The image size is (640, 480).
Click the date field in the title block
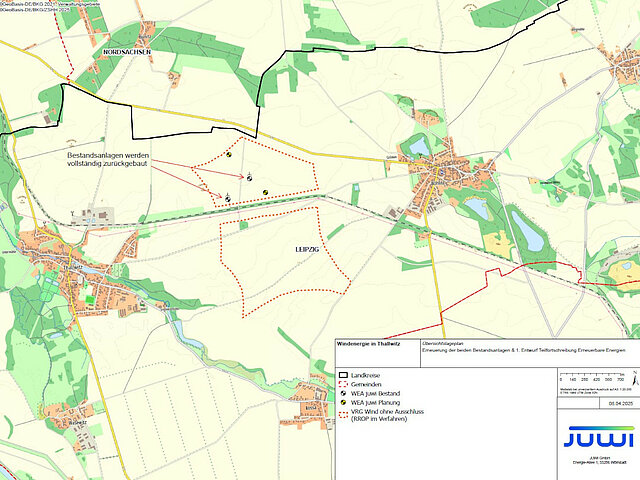pos(620,403)
